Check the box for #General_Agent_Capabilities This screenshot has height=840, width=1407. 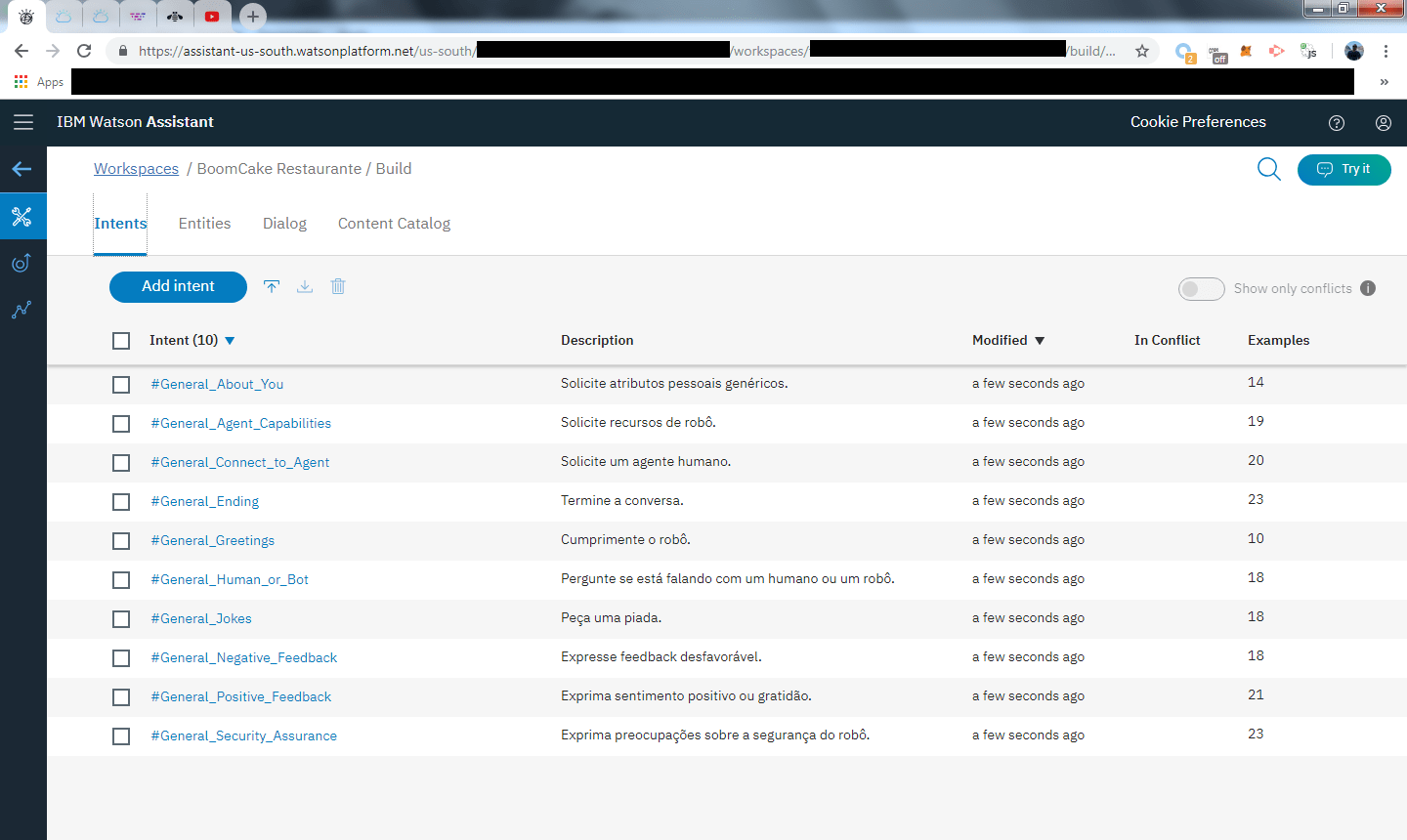tap(121, 424)
